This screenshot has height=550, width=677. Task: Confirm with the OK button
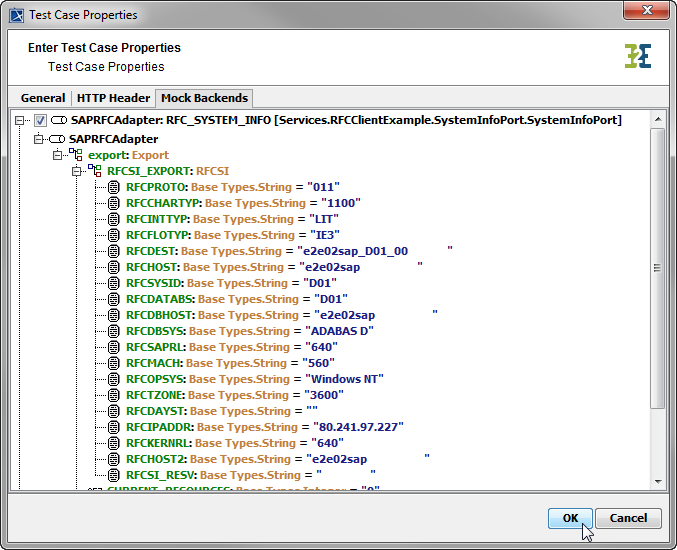tap(570, 518)
